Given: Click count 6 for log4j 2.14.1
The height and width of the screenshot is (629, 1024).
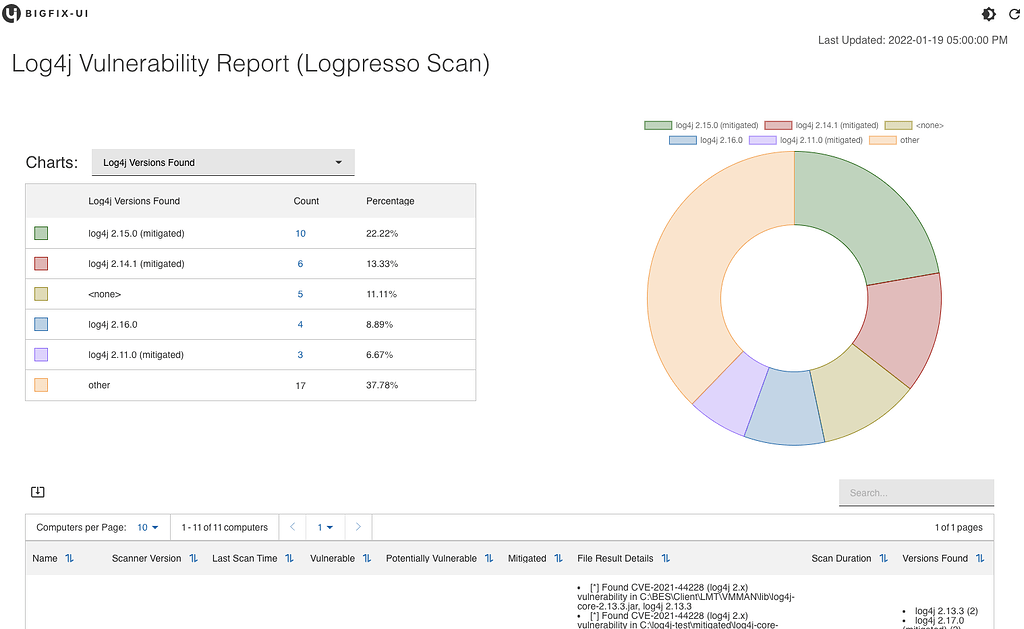Looking at the screenshot, I should 300,264.
